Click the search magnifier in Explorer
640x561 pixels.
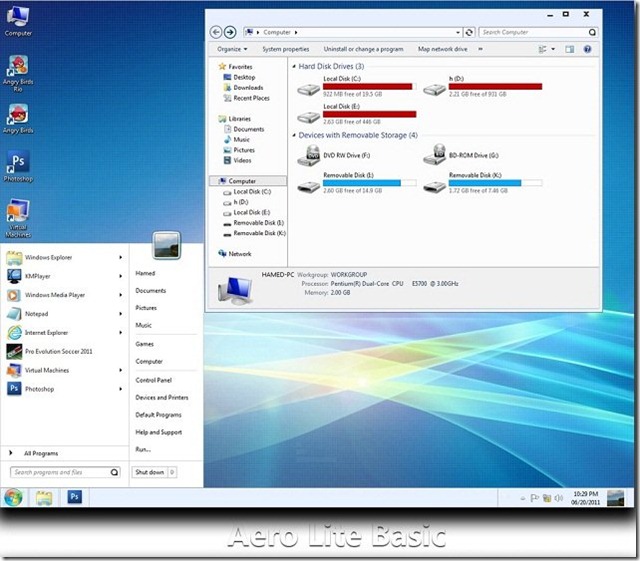point(592,32)
